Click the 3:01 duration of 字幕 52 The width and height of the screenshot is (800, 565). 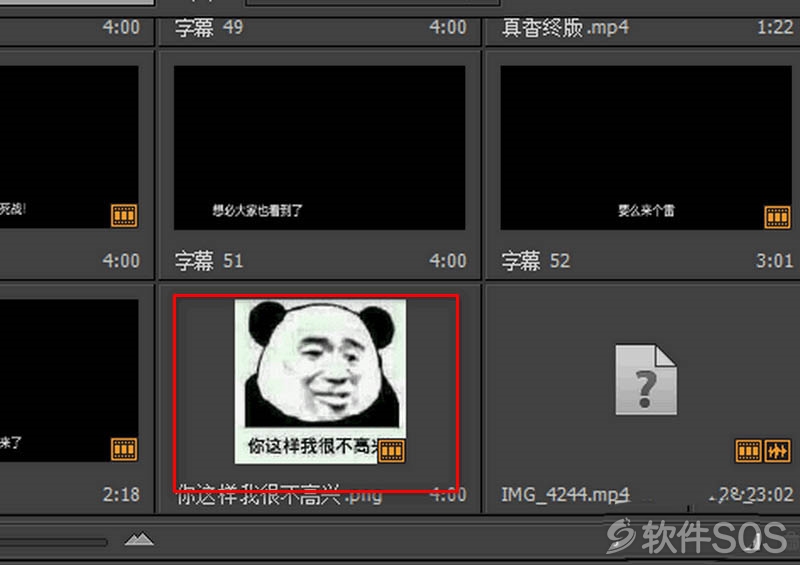[774, 261]
